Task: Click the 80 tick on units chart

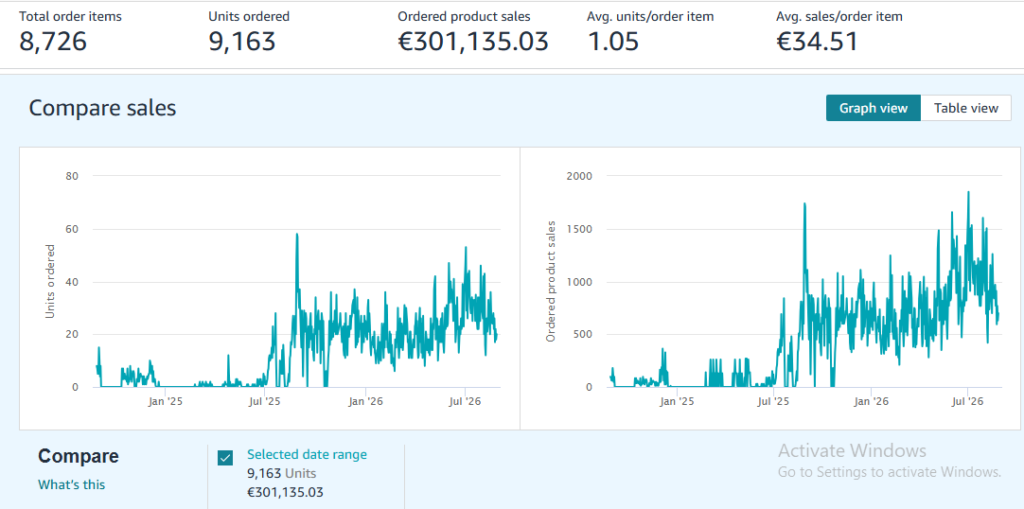Action: (x=72, y=176)
